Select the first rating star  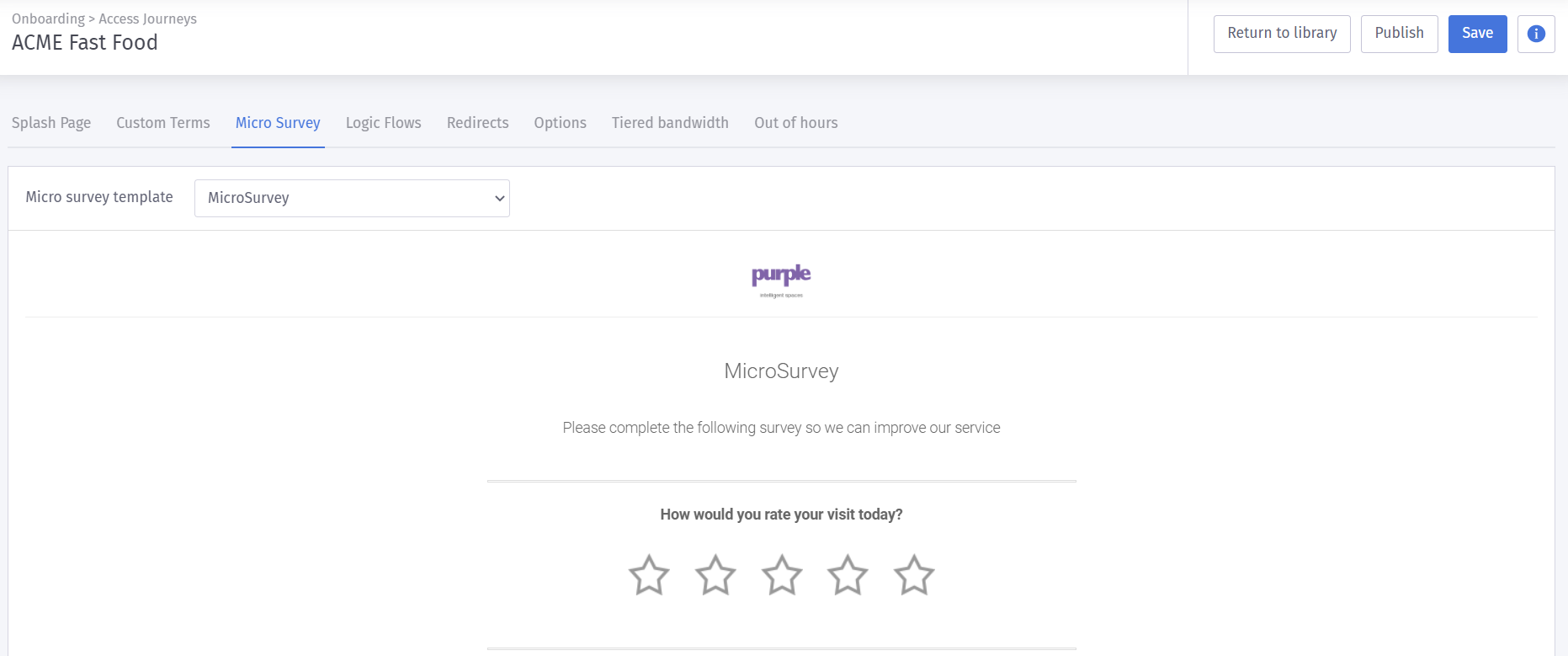(x=649, y=575)
